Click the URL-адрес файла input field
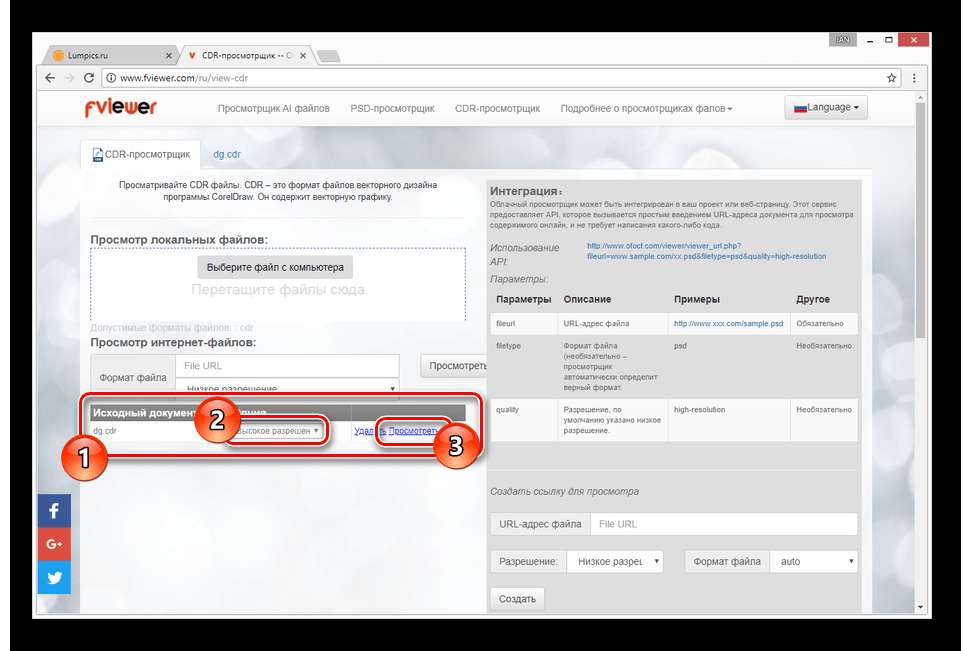The height and width of the screenshot is (651, 964). coord(723,524)
